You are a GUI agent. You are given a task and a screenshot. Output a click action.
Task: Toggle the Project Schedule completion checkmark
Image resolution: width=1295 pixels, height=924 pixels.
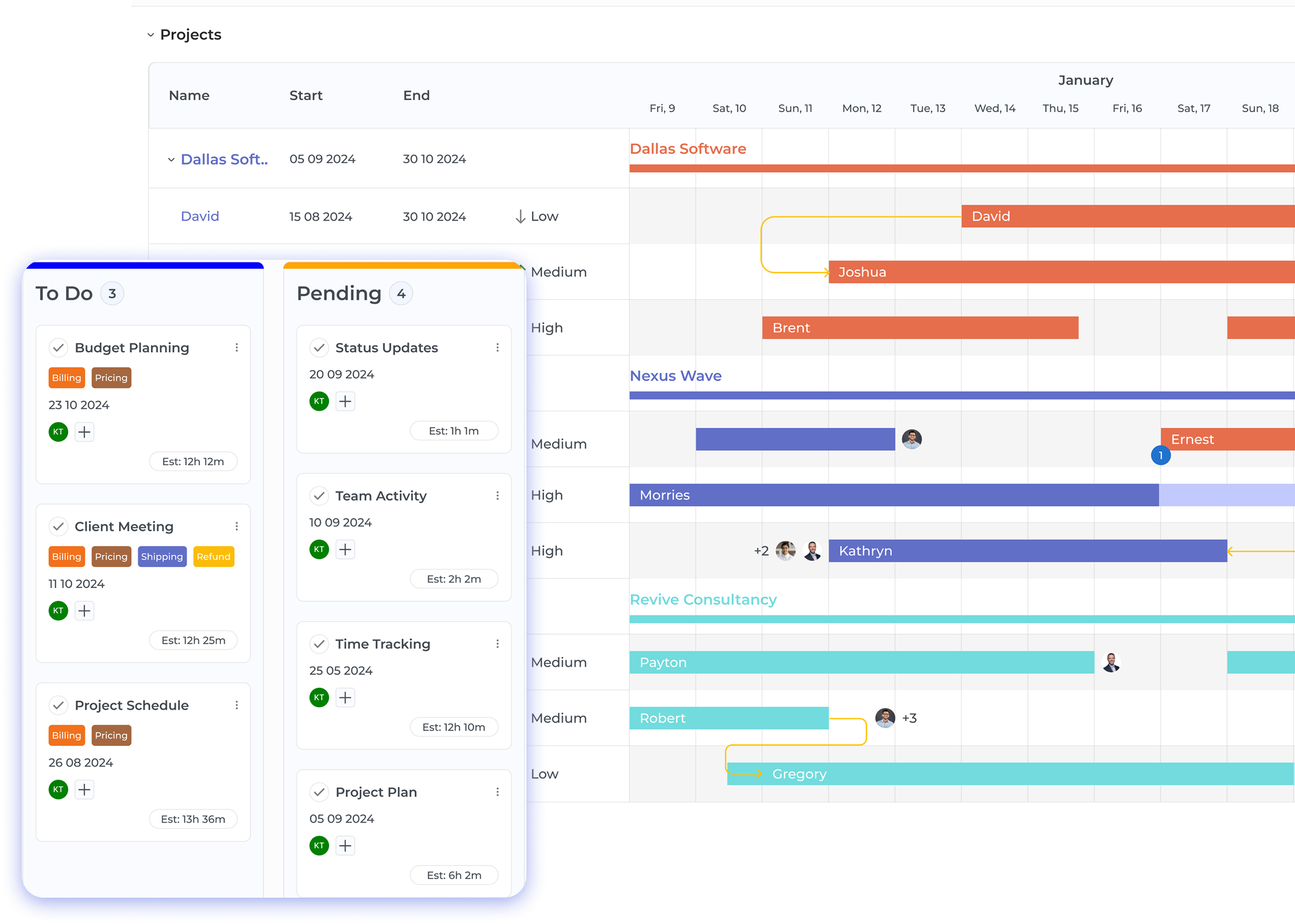tap(58, 705)
